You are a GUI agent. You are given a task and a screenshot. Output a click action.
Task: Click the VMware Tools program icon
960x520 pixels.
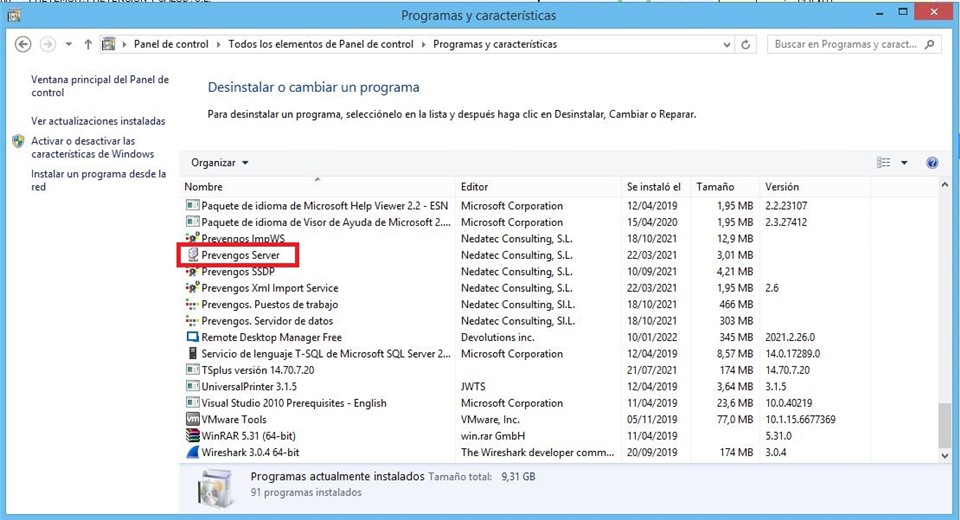click(193, 420)
